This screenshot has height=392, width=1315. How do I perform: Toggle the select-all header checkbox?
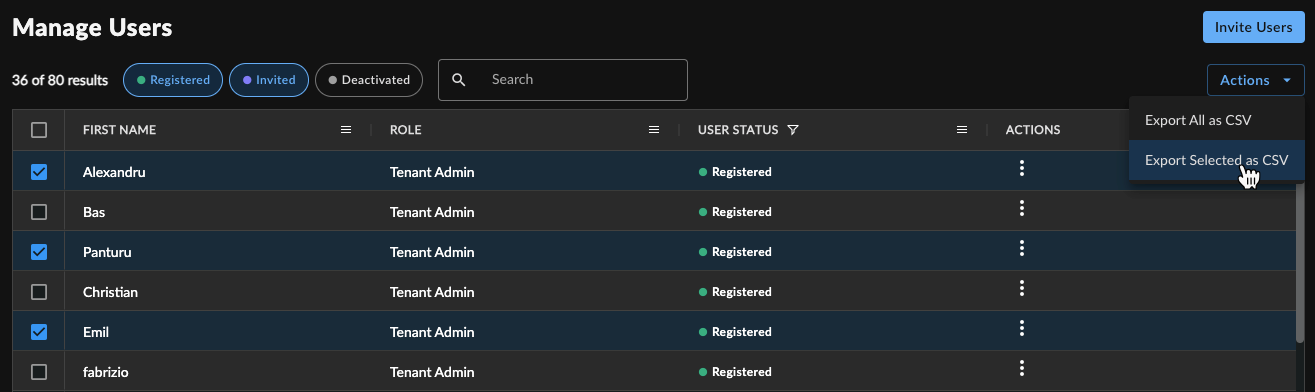point(39,130)
